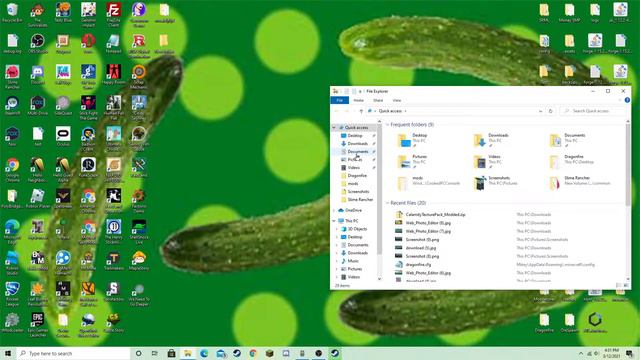Select dragonfire.cfg in Recent files
Image resolution: width=640 pixels, height=360 pixels.
(413, 264)
